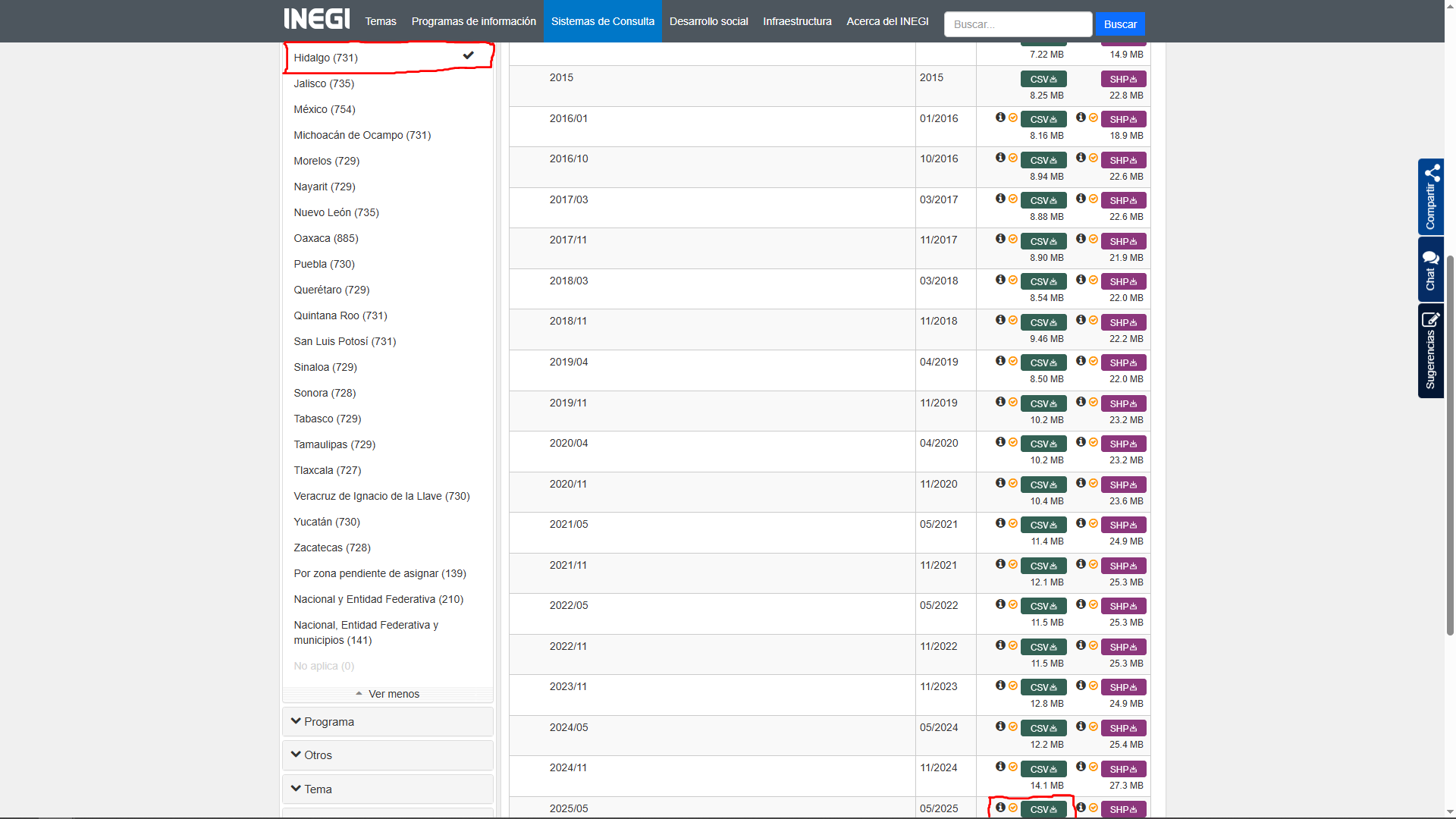This screenshot has height=819, width=1456.
Task: Click info icon beside 2024/11 SHP button
Action: click(1081, 767)
